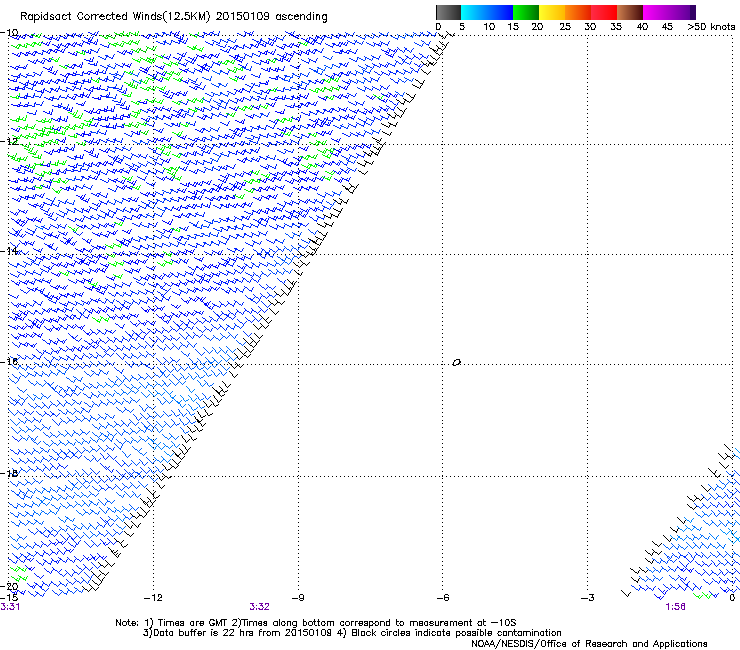Click the red 30-35 knots legend color

[604, 12]
